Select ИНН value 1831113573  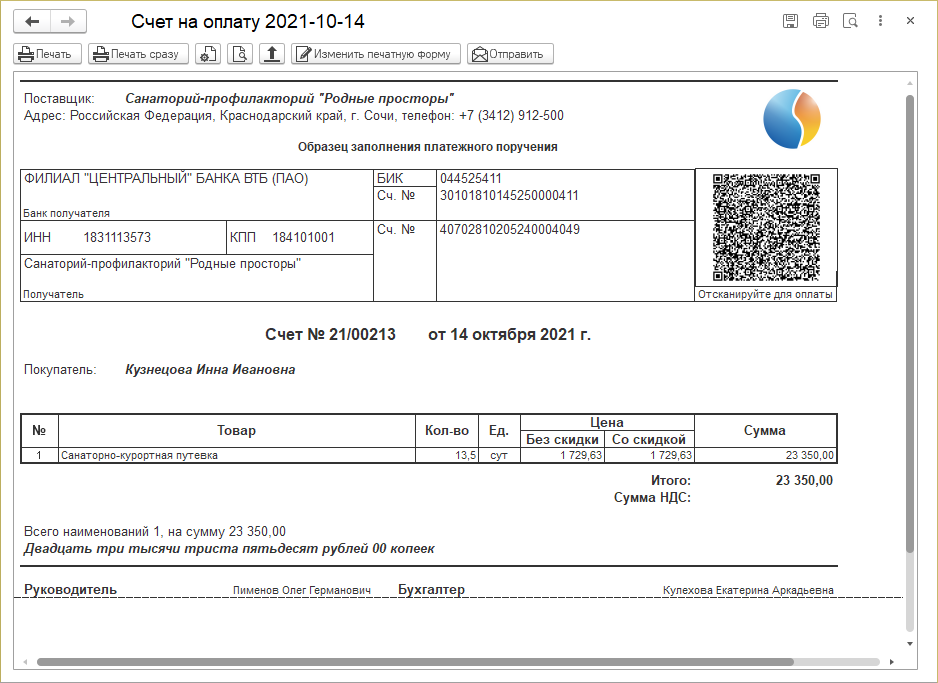point(117,237)
